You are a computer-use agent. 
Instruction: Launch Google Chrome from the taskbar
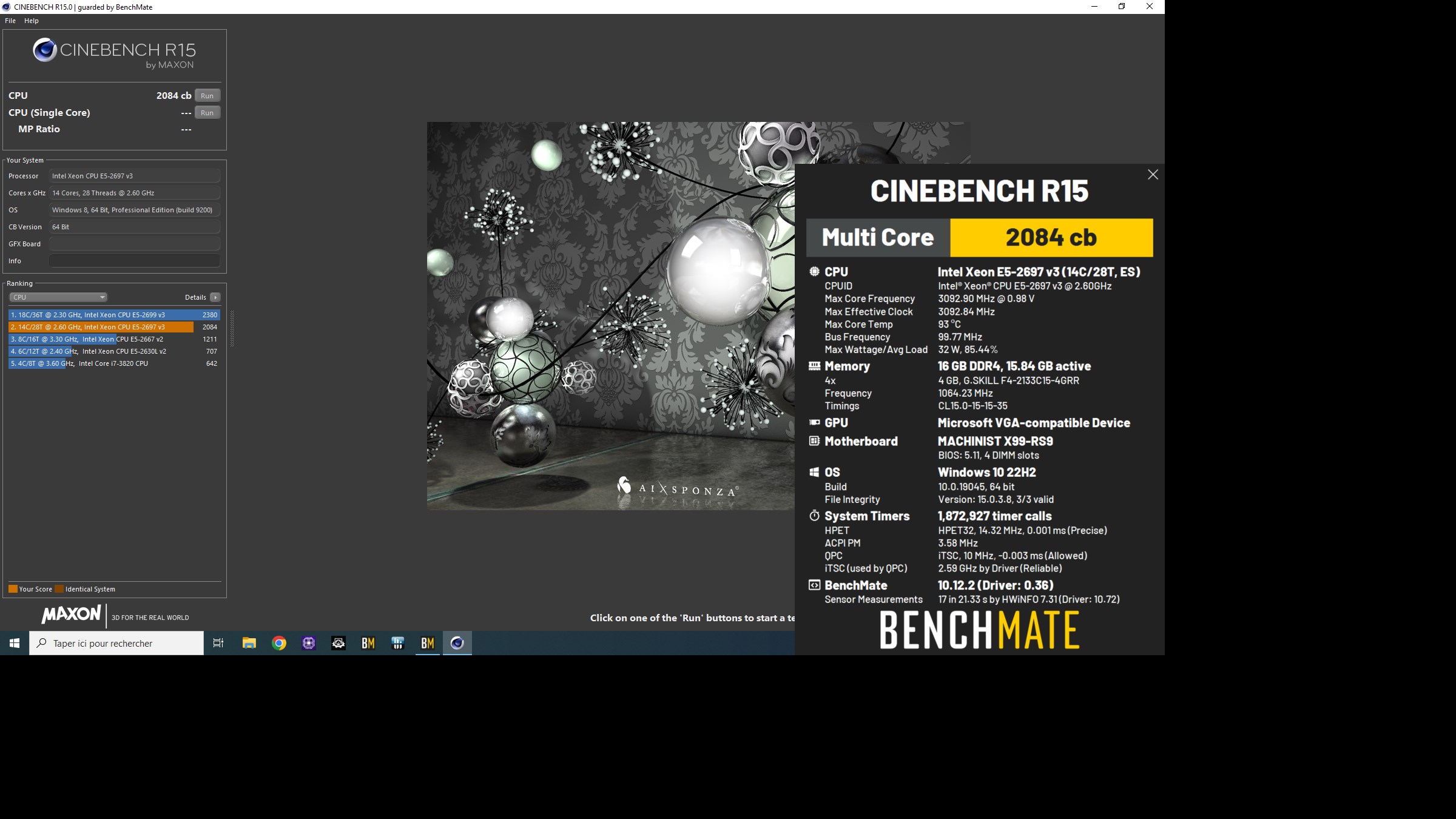(279, 643)
